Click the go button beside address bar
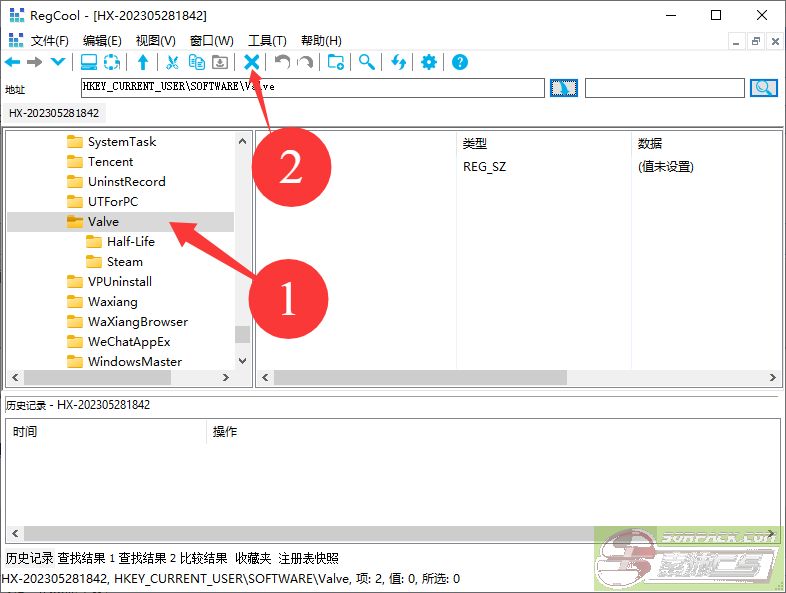This screenshot has height=593, width=786. pos(564,88)
